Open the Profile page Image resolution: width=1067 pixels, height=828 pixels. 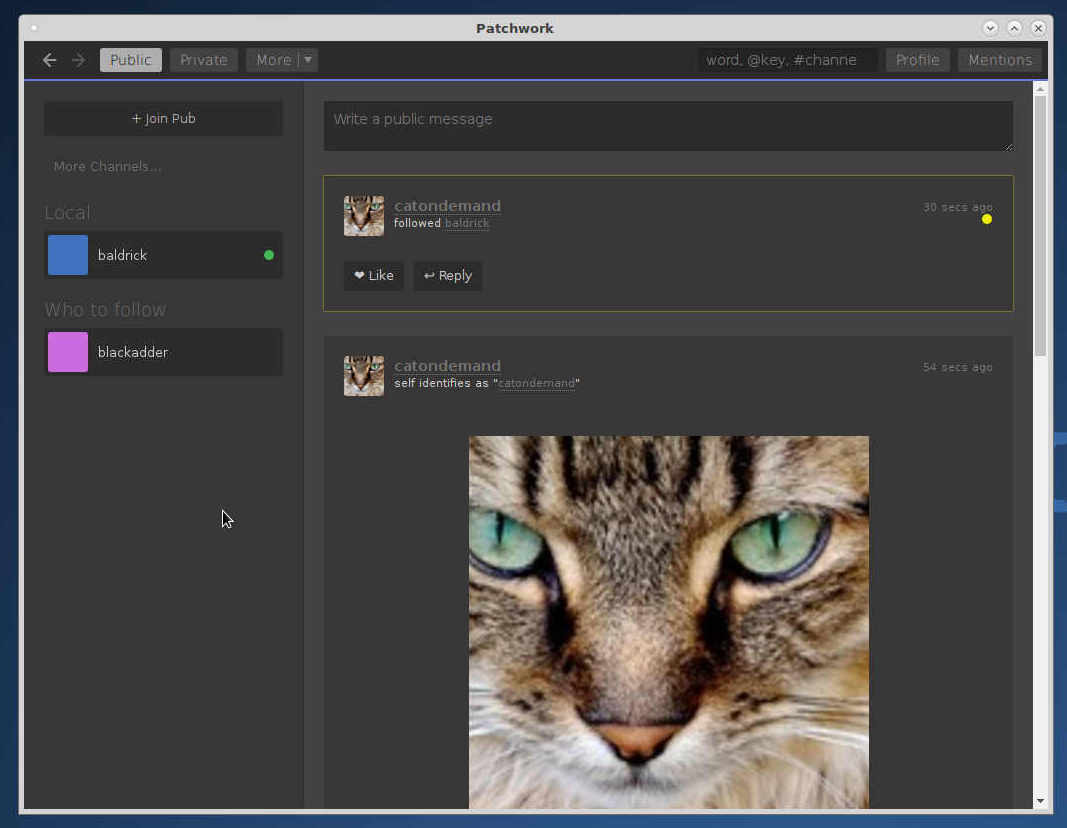tap(917, 60)
